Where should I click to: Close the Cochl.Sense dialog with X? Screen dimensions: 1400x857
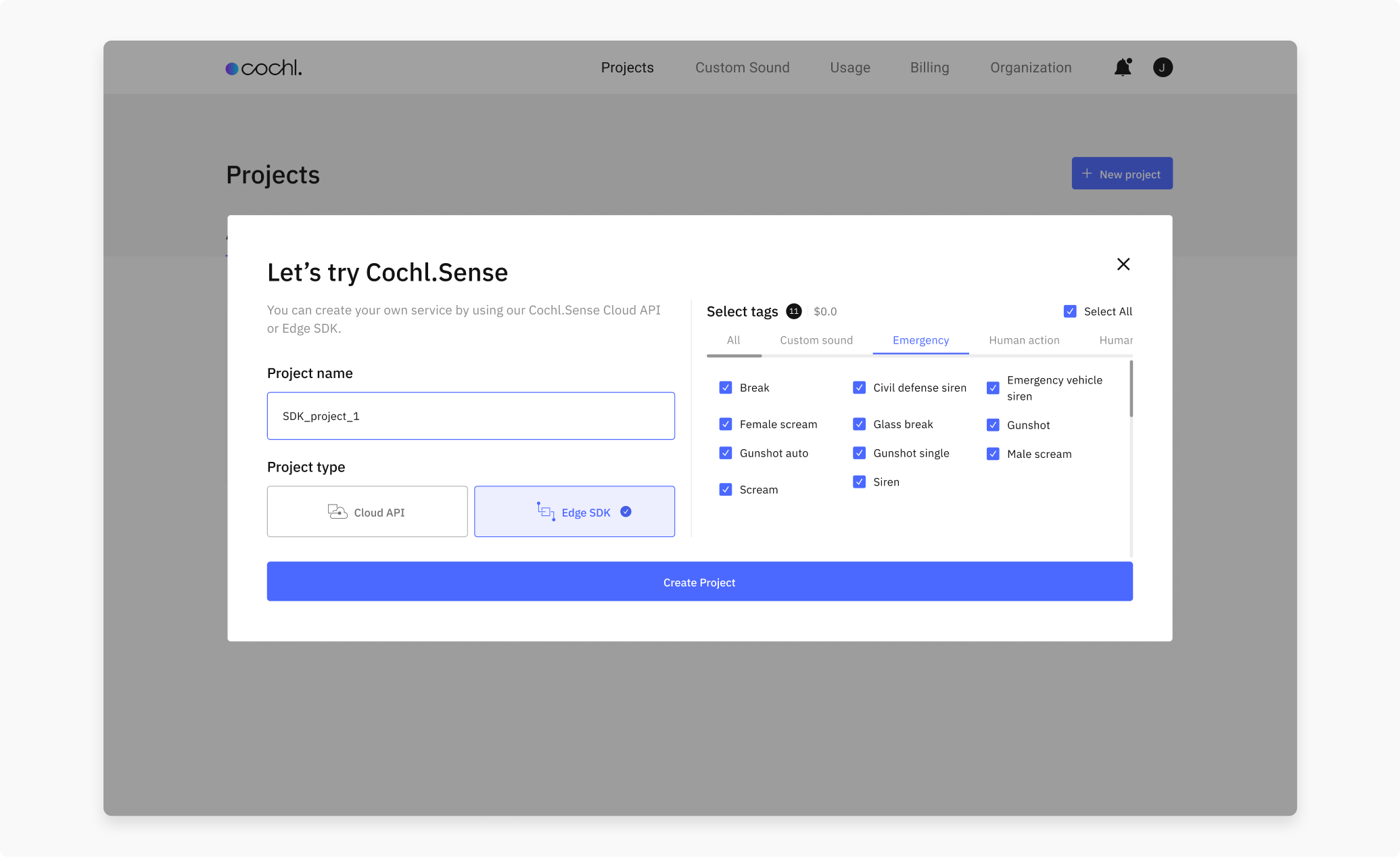[x=1123, y=264]
